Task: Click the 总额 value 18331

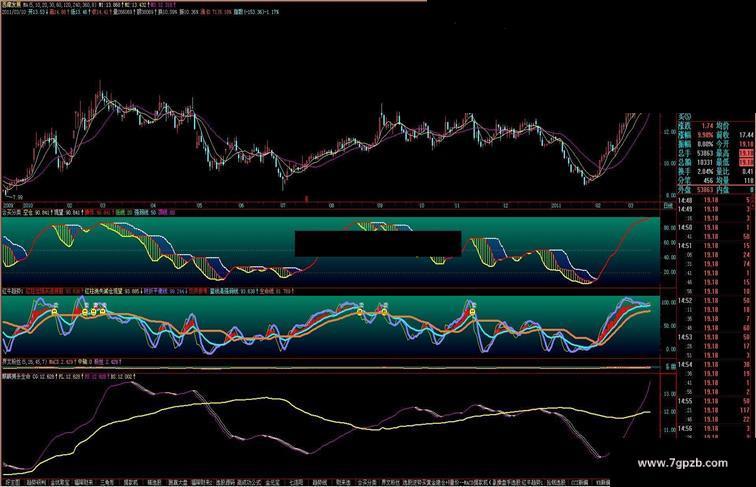Action: coord(705,162)
